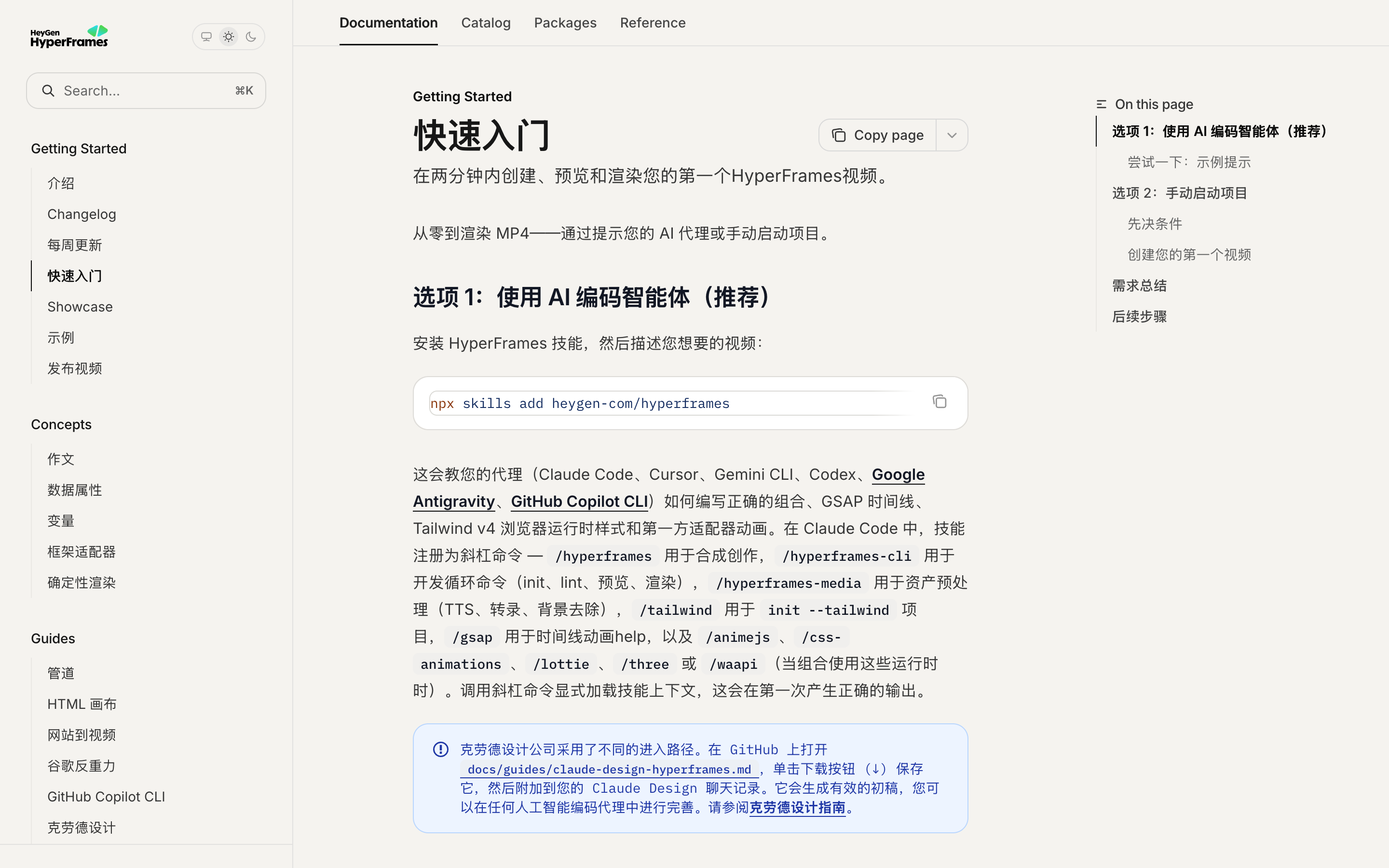Open the Catalog tab
The height and width of the screenshot is (868, 1389).
(x=486, y=23)
